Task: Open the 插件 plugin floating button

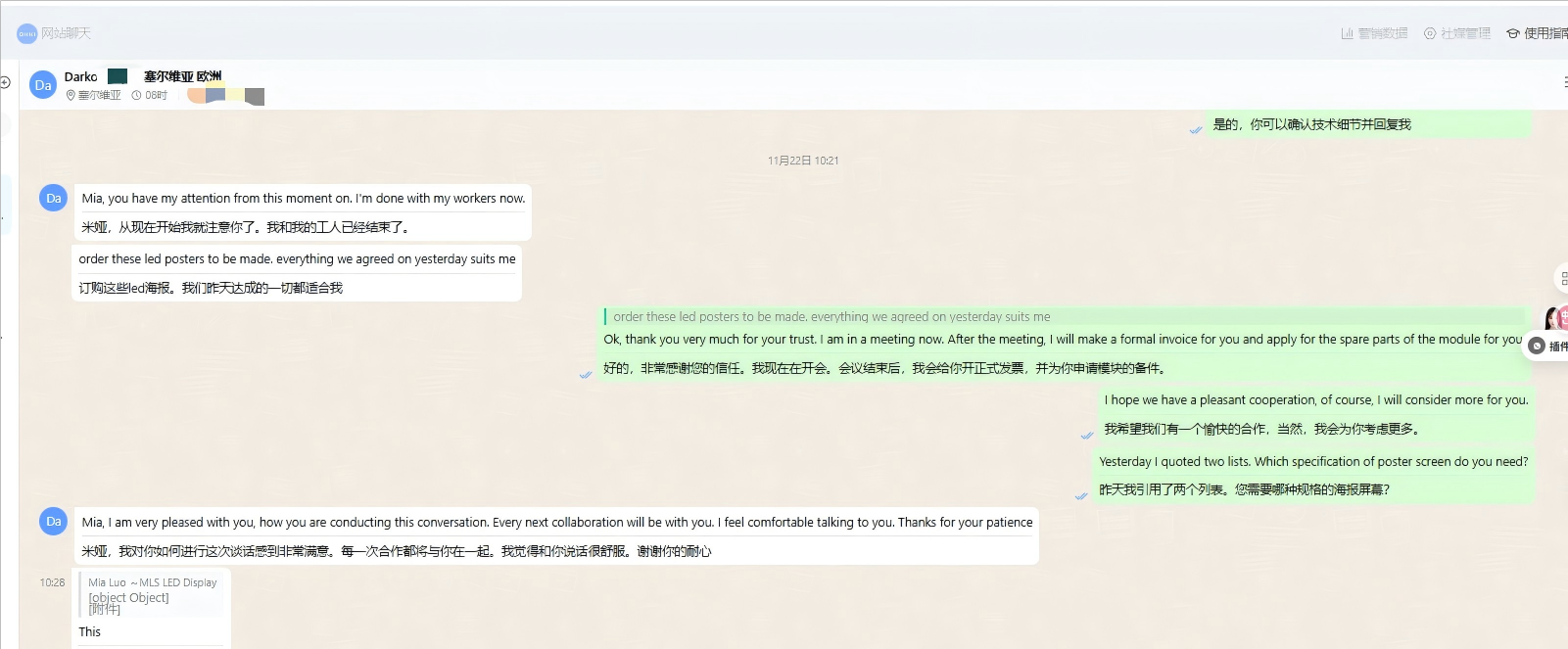Action: 1549,346
